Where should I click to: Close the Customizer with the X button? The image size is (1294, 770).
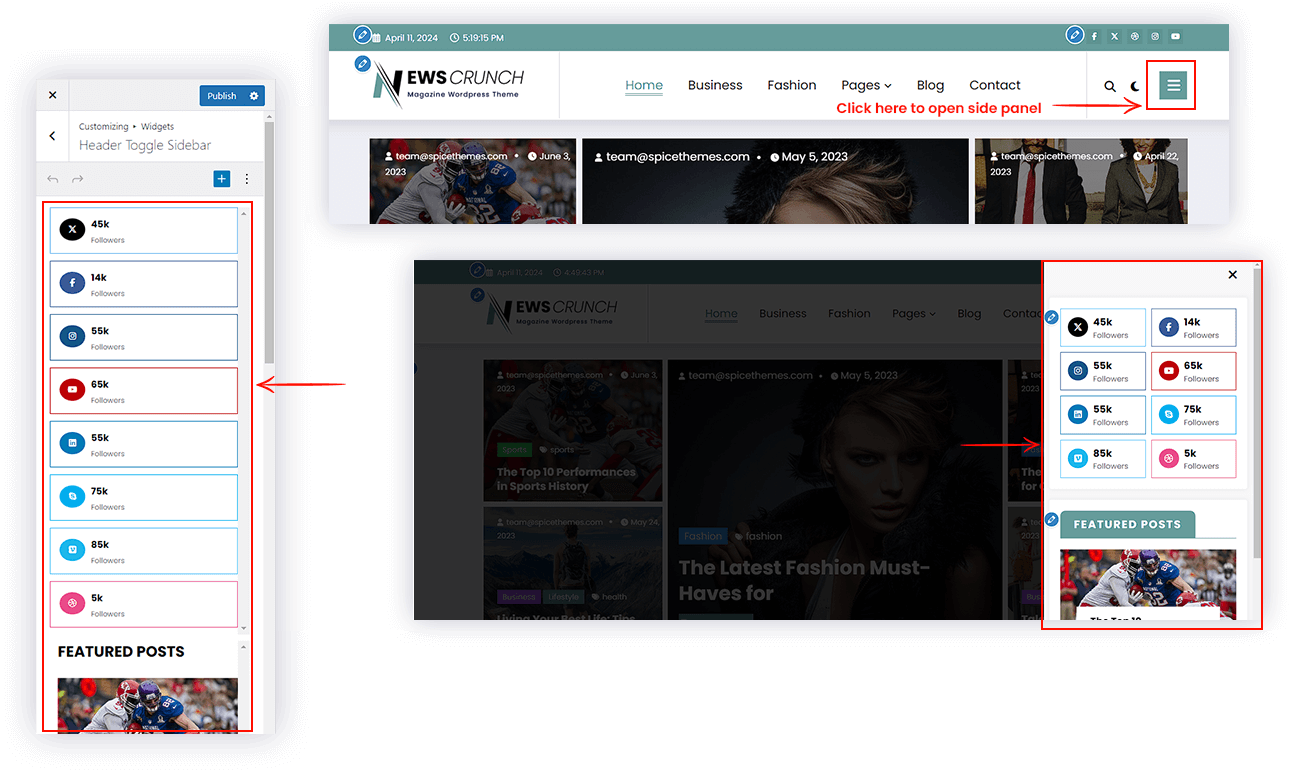52,95
